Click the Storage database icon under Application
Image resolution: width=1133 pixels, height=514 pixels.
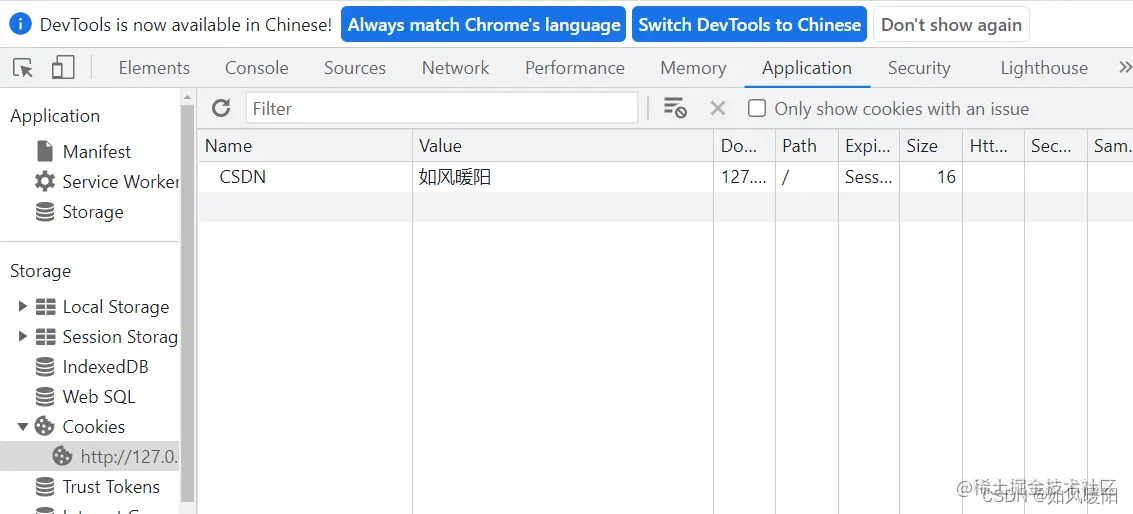[45, 212]
